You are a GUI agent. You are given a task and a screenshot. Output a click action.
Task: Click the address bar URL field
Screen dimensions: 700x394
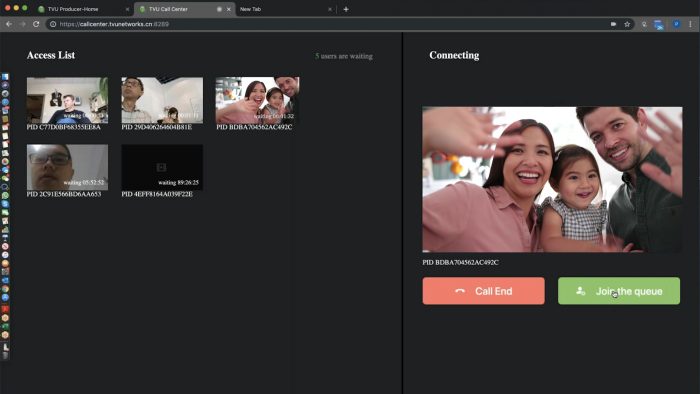pos(330,24)
